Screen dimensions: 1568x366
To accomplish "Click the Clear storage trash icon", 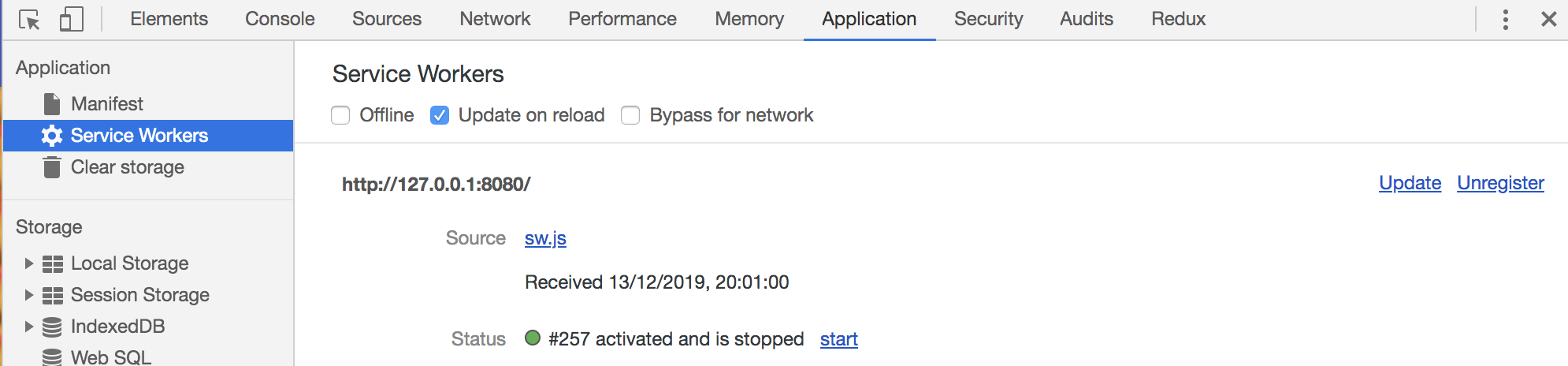I will pos(52,167).
